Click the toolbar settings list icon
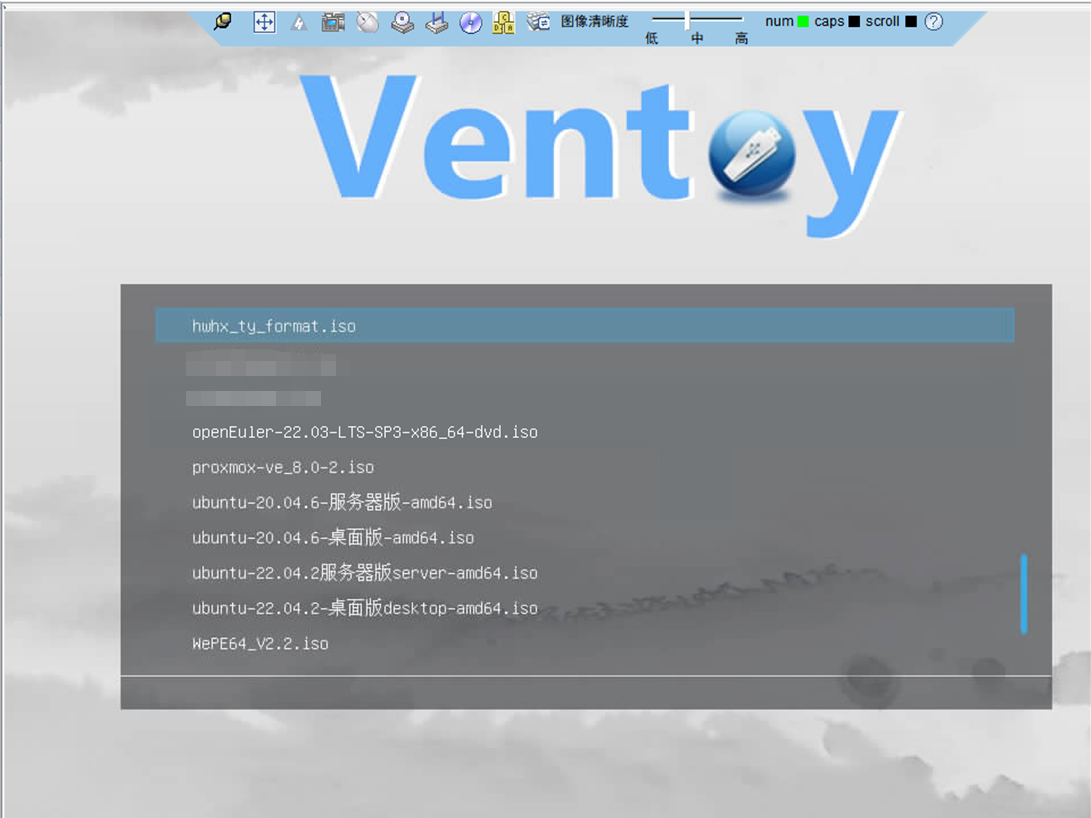 click(539, 22)
